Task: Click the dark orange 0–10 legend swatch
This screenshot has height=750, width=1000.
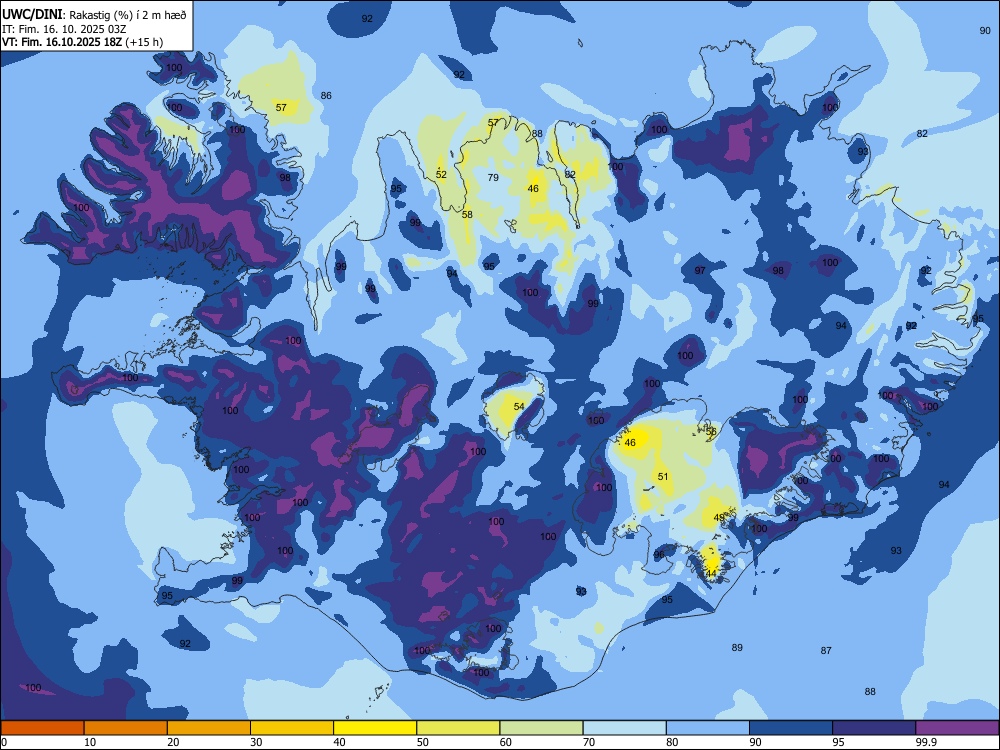Action: (42, 728)
